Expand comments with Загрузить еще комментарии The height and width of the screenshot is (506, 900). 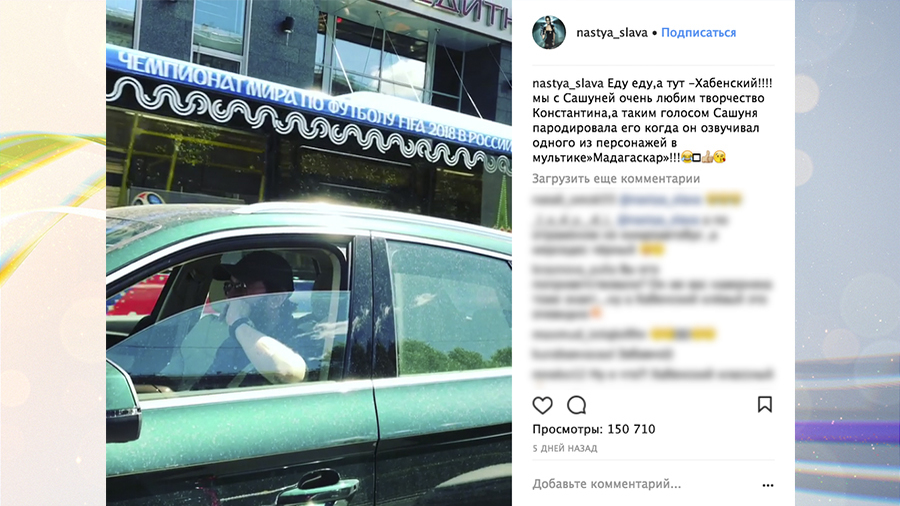tap(616, 178)
